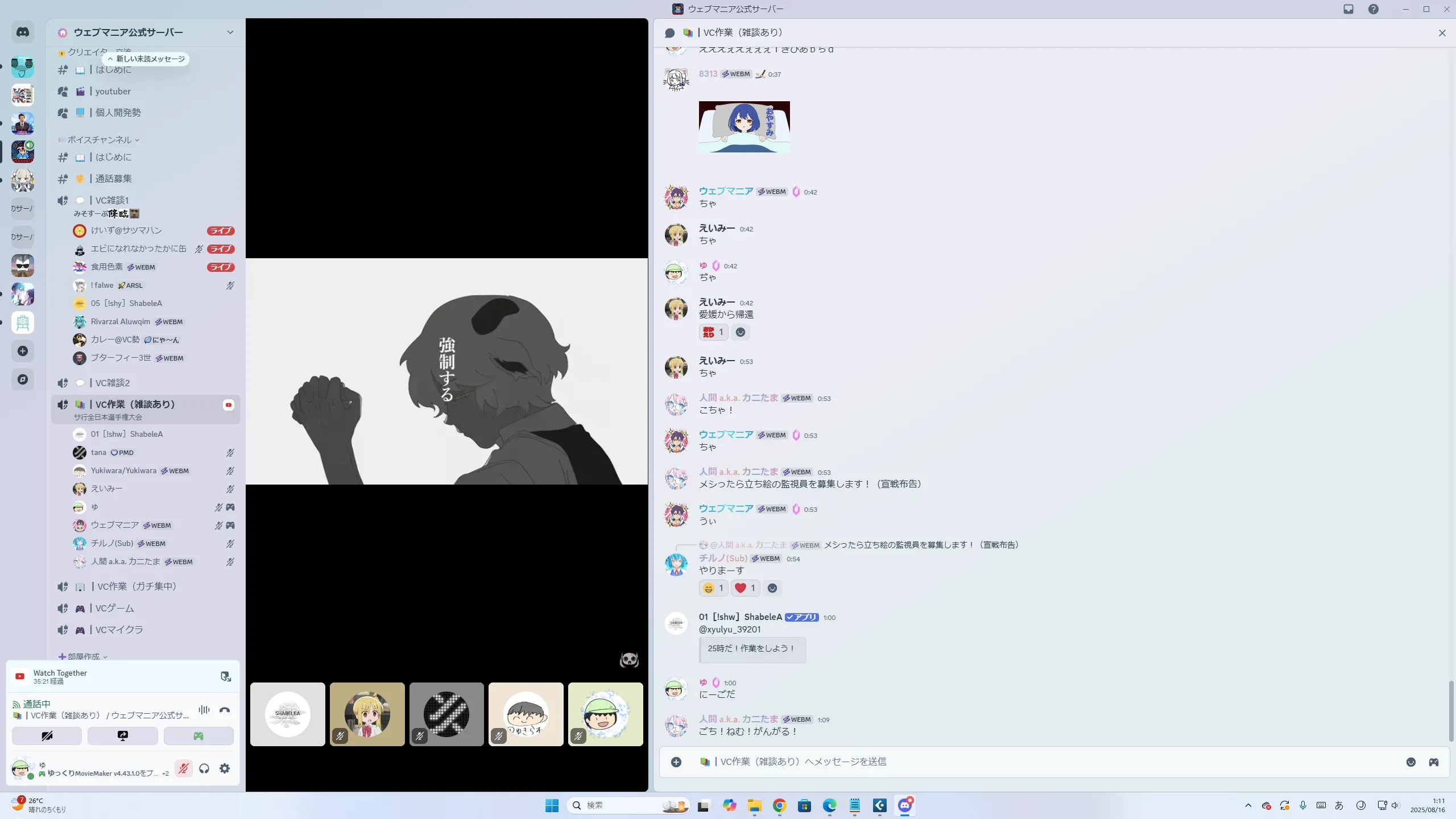Expand the 部屋作成 category
The width and height of the screenshot is (1456, 819).
84,656
